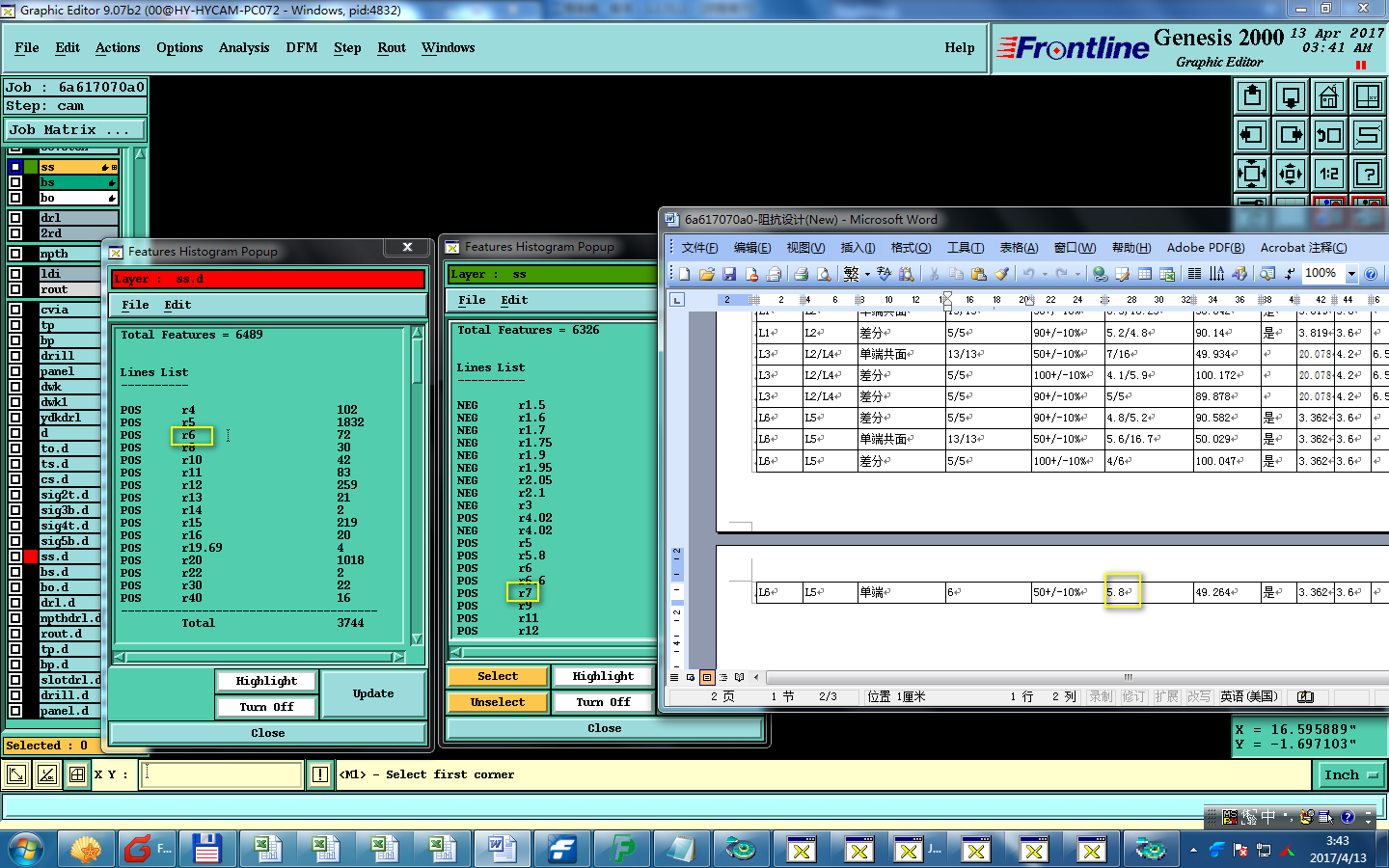
Task: Click Word's Print Preview toolbar icon
Action: 823,274
